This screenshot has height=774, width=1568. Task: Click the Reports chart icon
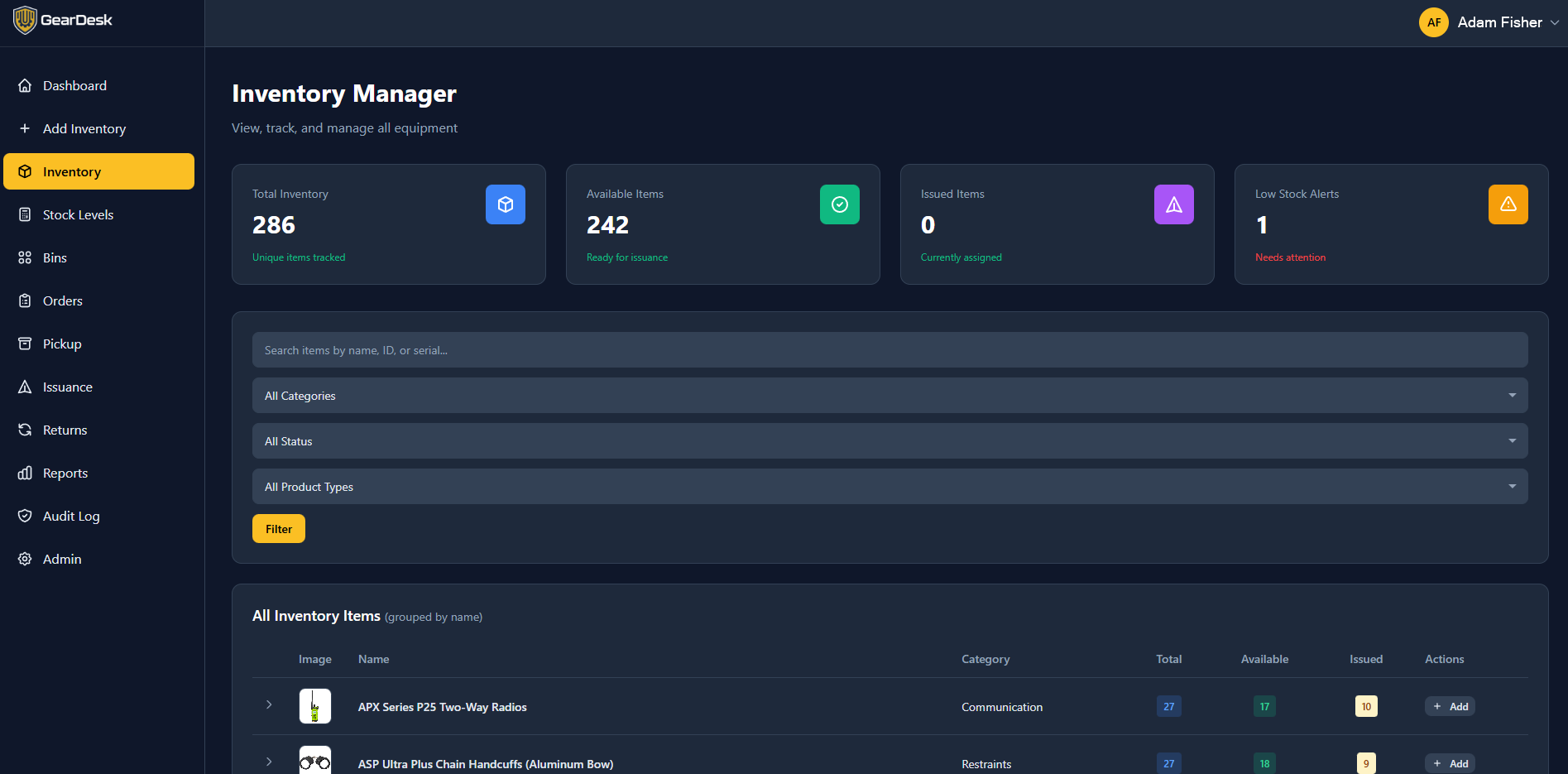[x=26, y=473]
